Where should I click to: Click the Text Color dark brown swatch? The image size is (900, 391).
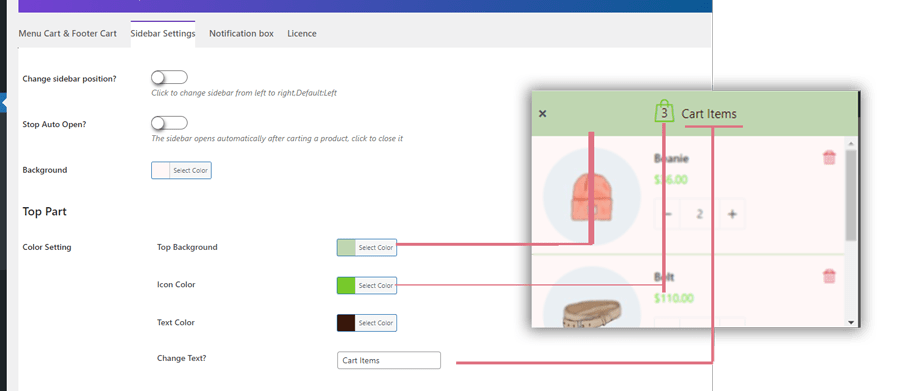[x=346, y=323]
